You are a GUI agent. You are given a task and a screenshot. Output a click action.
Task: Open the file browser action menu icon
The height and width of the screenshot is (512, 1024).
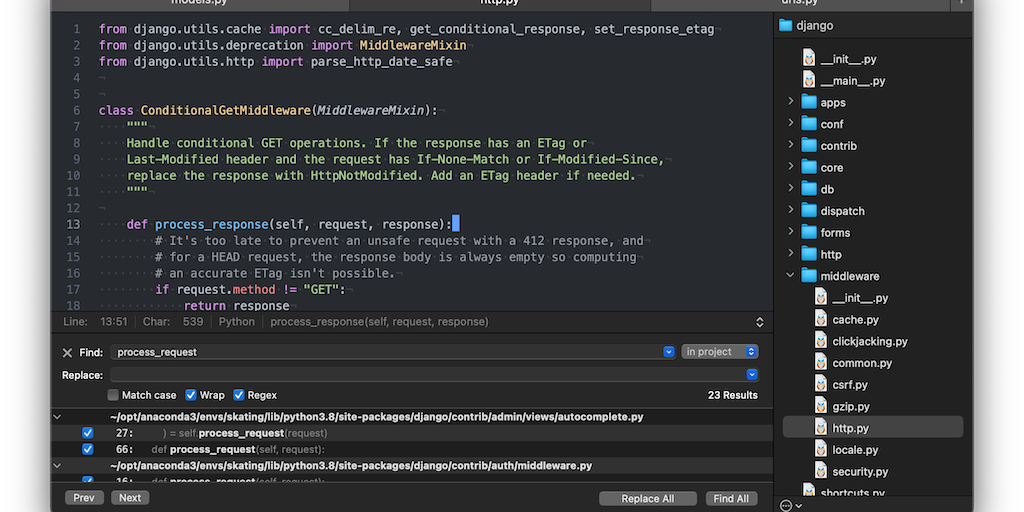coord(789,505)
